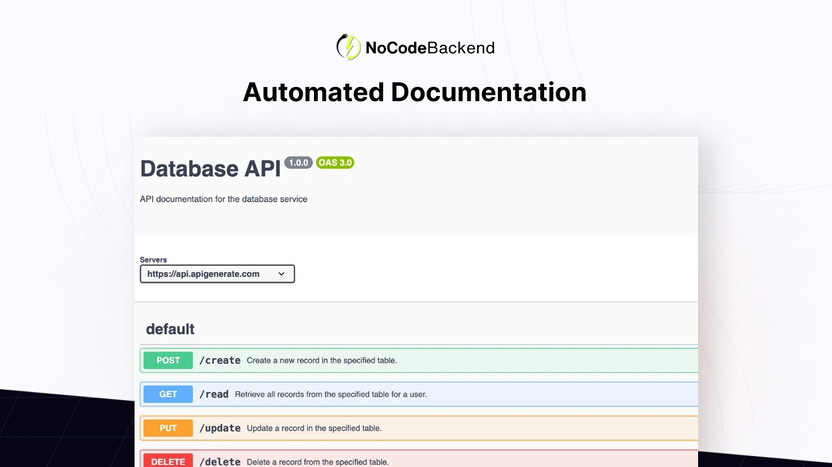Click the Automated Documentation headline
Image resolution: width=832 pixels, height=467 pixels.
click(414, 92)
